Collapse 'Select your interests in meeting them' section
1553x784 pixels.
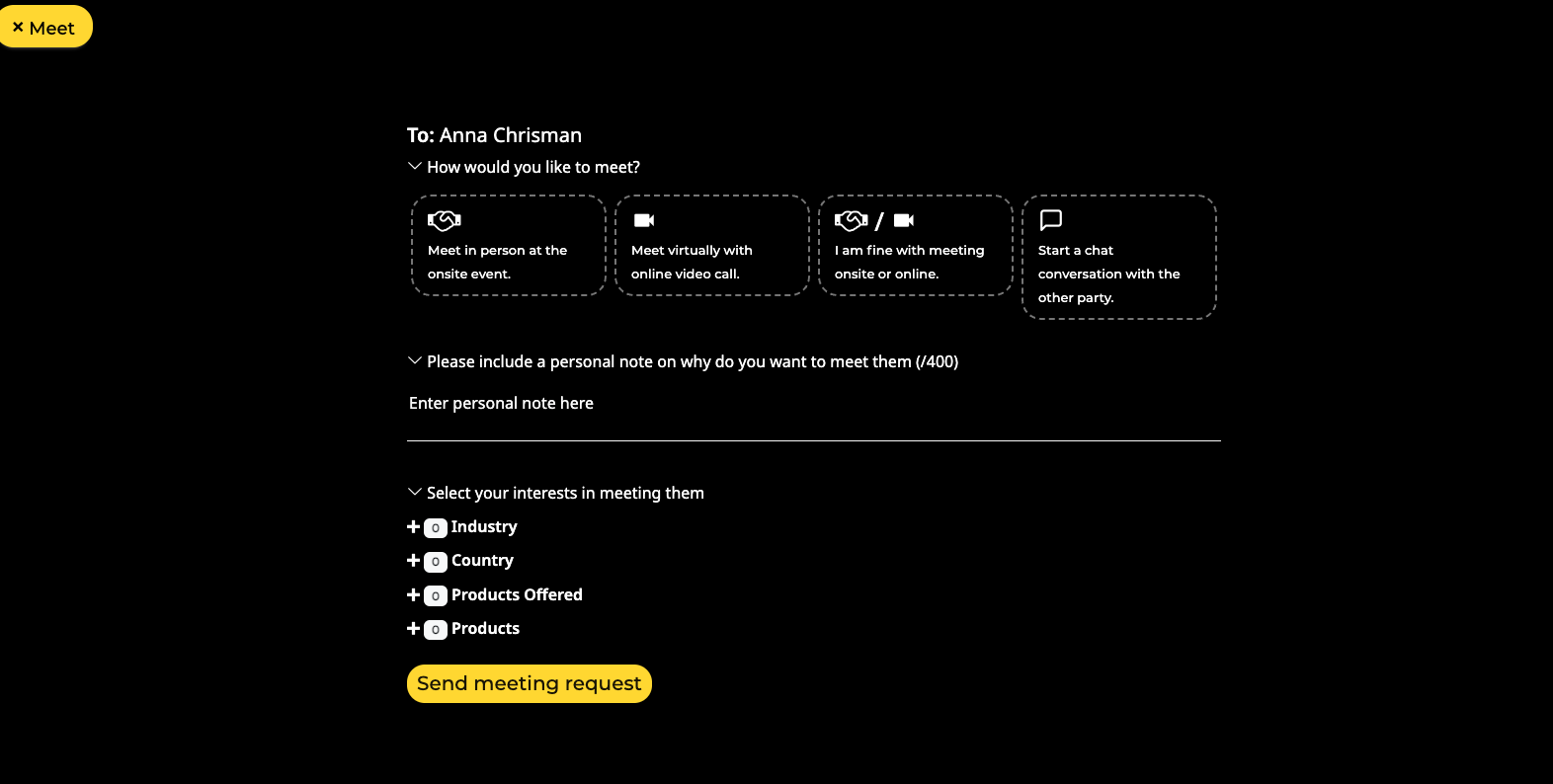[415, 492]
